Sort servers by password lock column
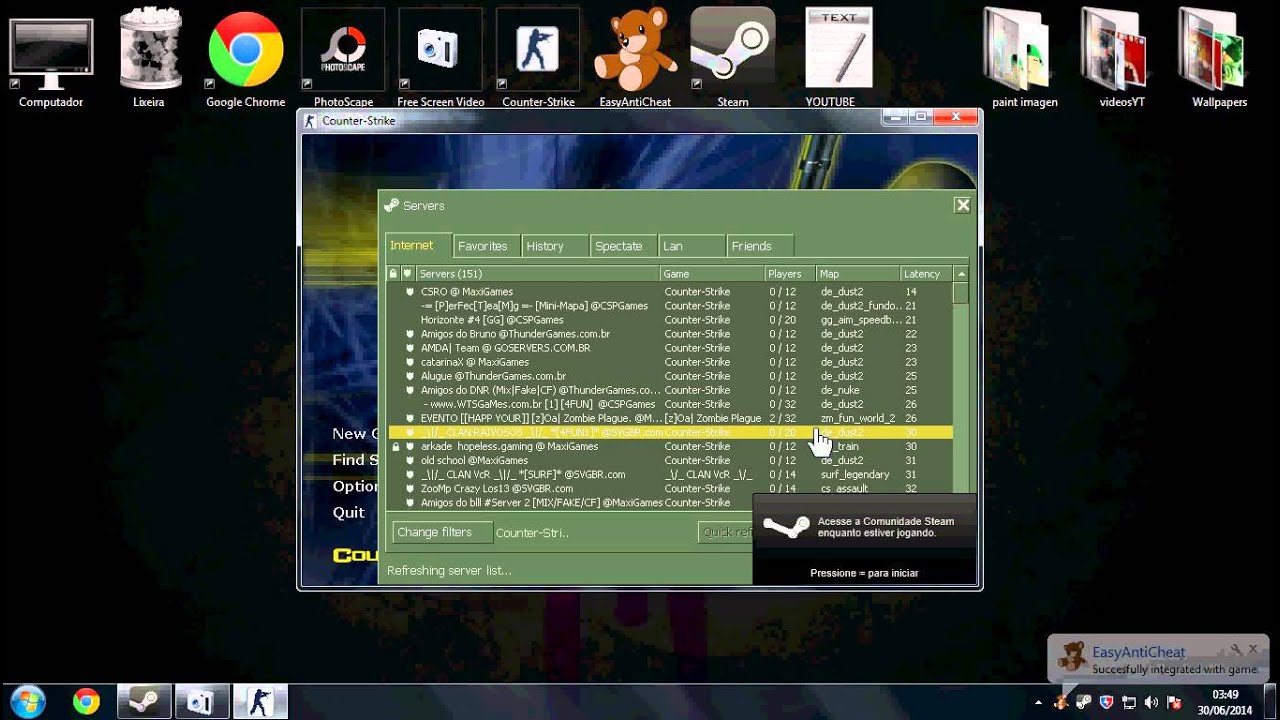Image resolution: width=1280 pixels, height=720 pixels. 393,273
